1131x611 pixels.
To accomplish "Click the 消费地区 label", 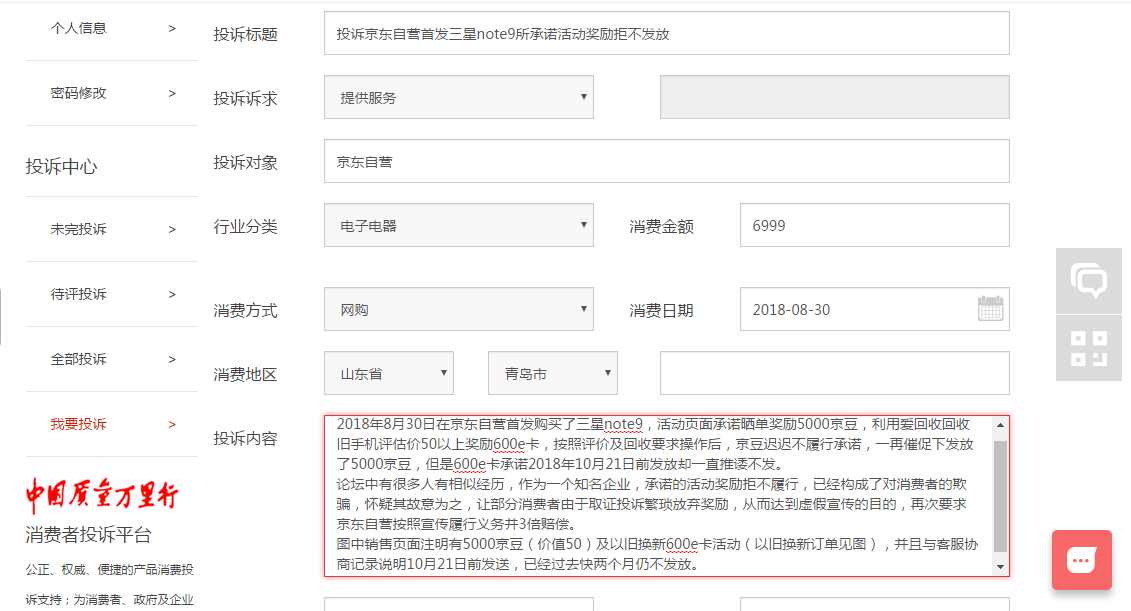I will [245, 374].
